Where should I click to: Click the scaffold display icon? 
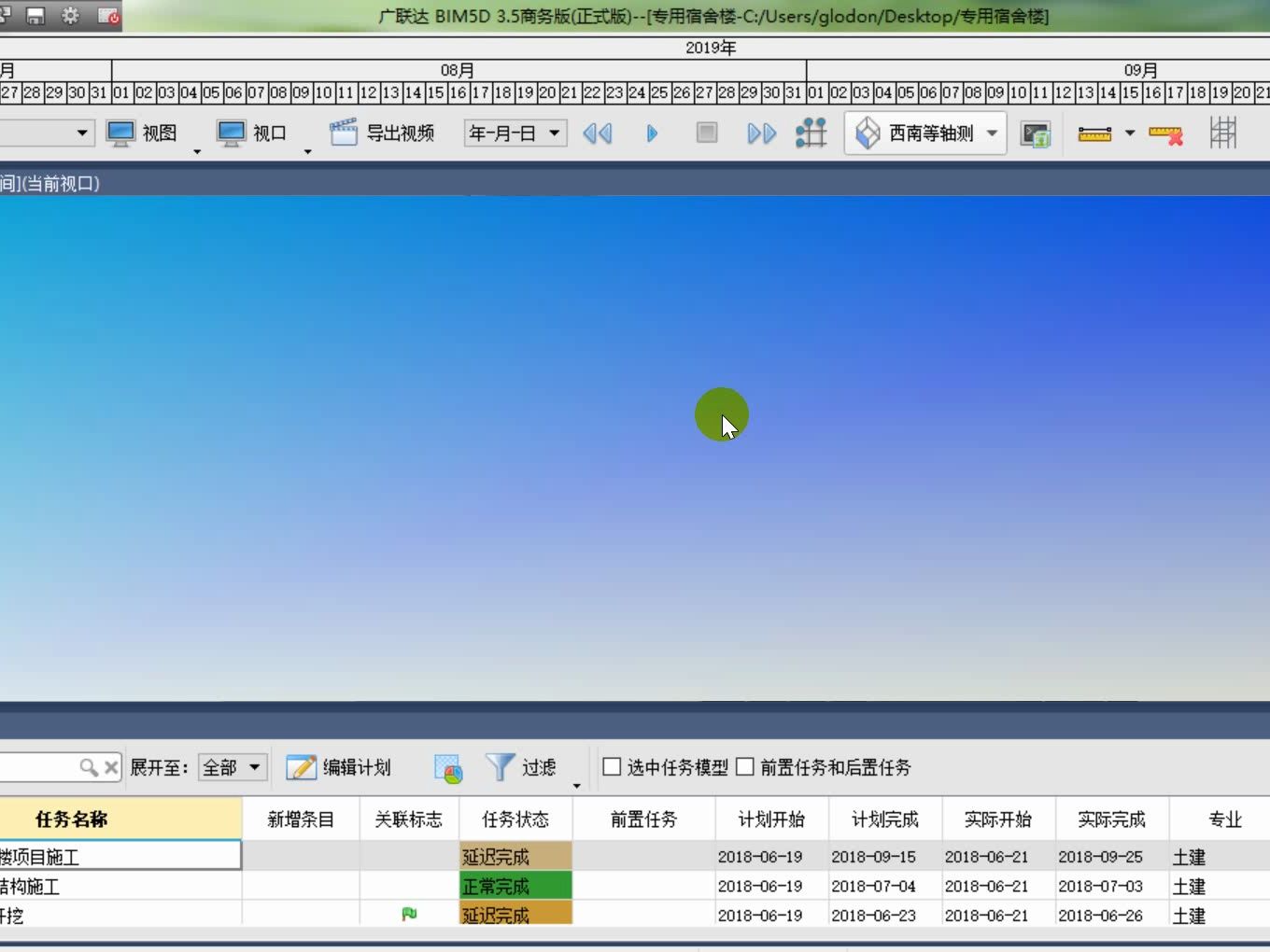(1223, 133)
